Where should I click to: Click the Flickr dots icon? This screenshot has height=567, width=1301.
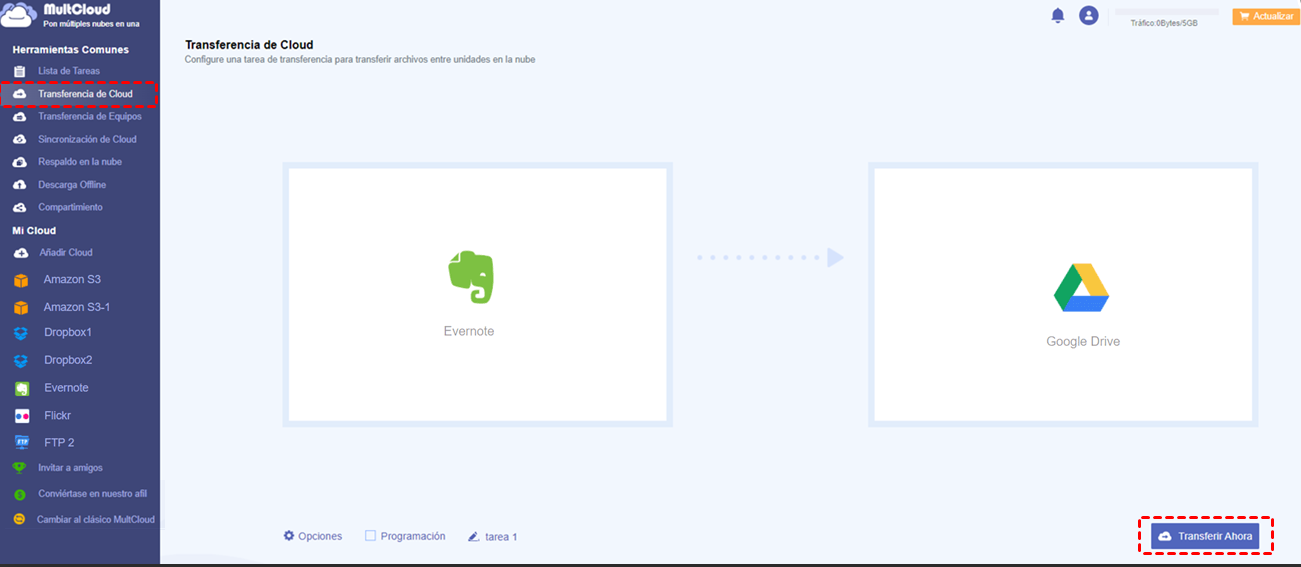click(22, 416)
